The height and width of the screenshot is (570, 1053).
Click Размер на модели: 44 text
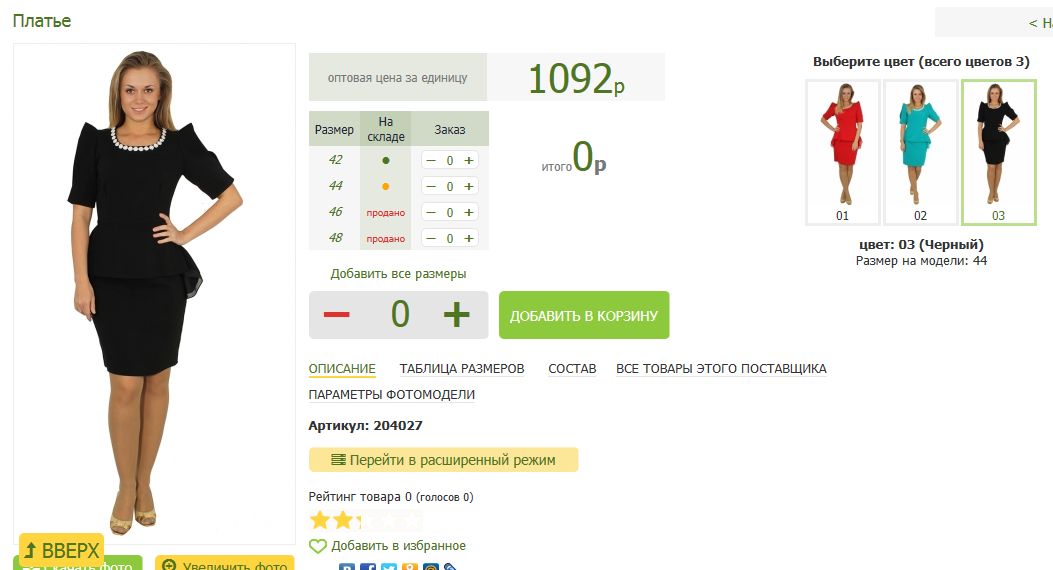click(921, 260)
